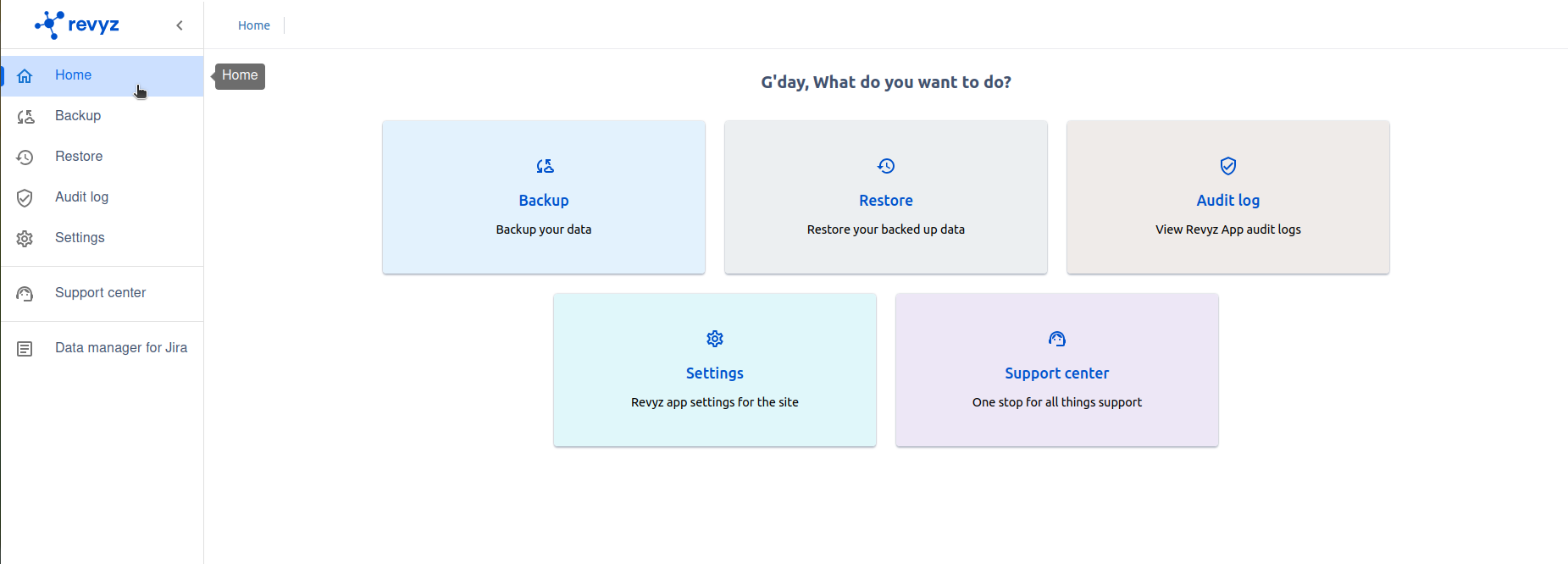Open the Support center card
The height and width of the screenshot is (564, 1568).
click(1056, 370)
